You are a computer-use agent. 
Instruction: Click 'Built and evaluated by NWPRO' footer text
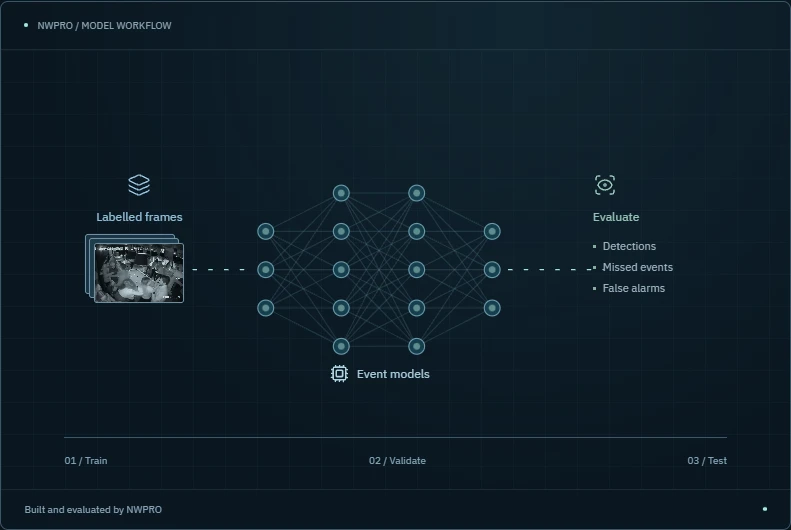tap(93, 509)
